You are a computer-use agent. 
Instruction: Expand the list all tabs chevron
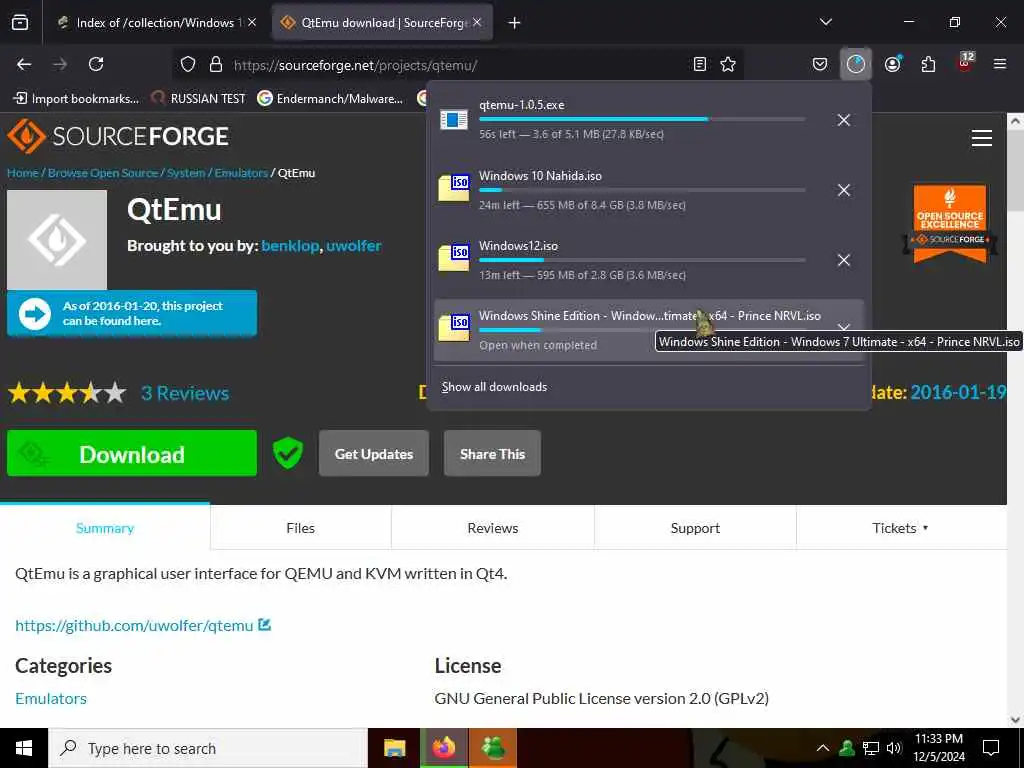(826, 22)
